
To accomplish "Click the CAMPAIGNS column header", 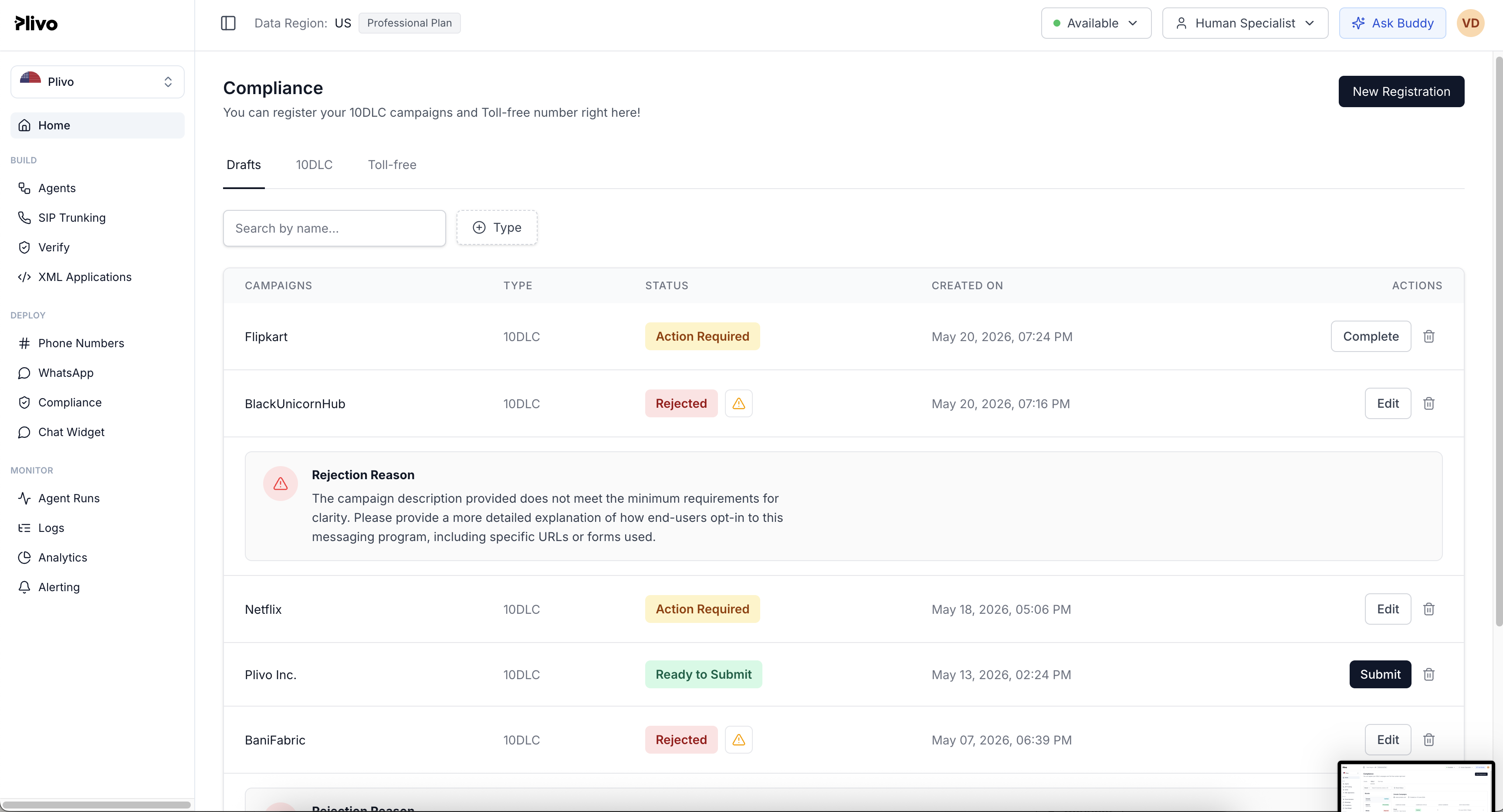I will (x=278, y=286).
